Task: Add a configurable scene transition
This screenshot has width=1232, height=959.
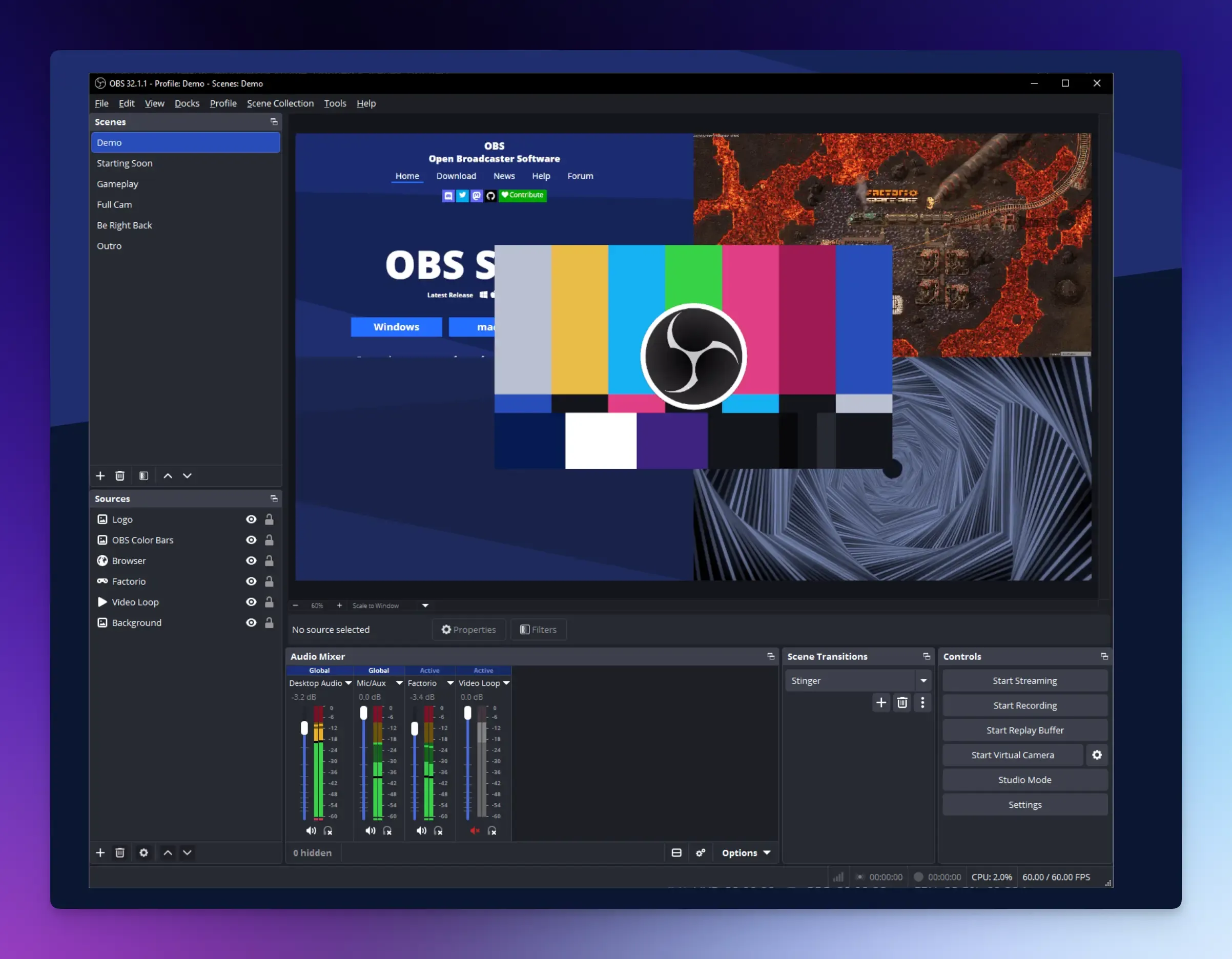Action: [x=881, y=702]
